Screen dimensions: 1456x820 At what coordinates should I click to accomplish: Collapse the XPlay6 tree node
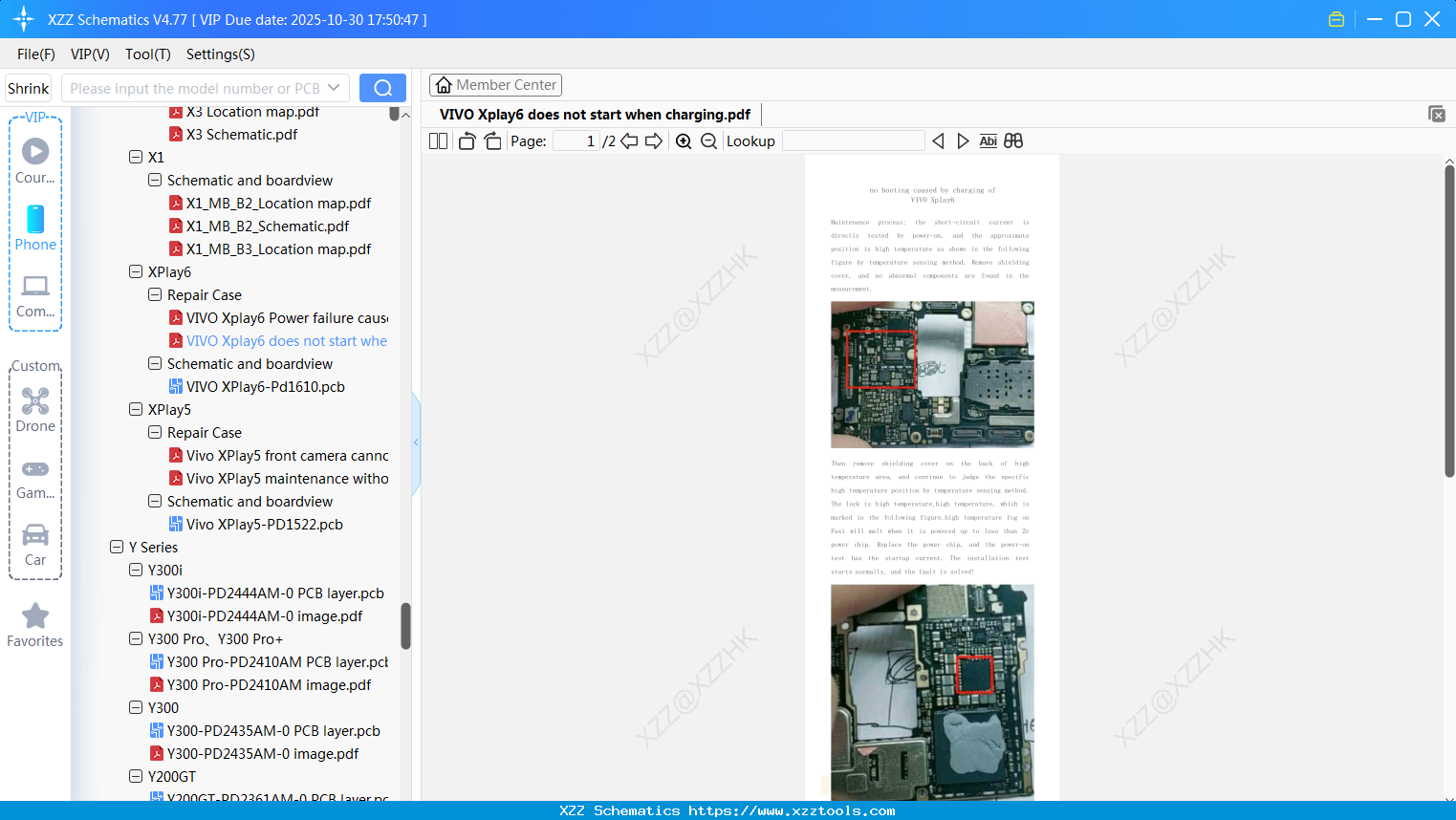(x=136, y=271)
